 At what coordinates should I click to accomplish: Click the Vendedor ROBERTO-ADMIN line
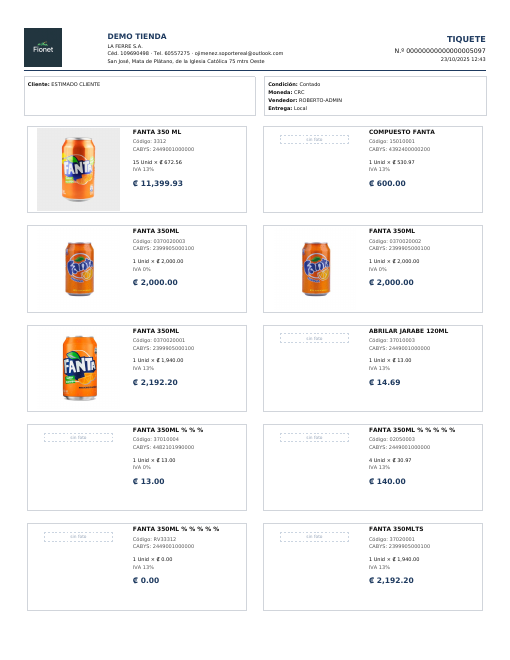(305, 100)
